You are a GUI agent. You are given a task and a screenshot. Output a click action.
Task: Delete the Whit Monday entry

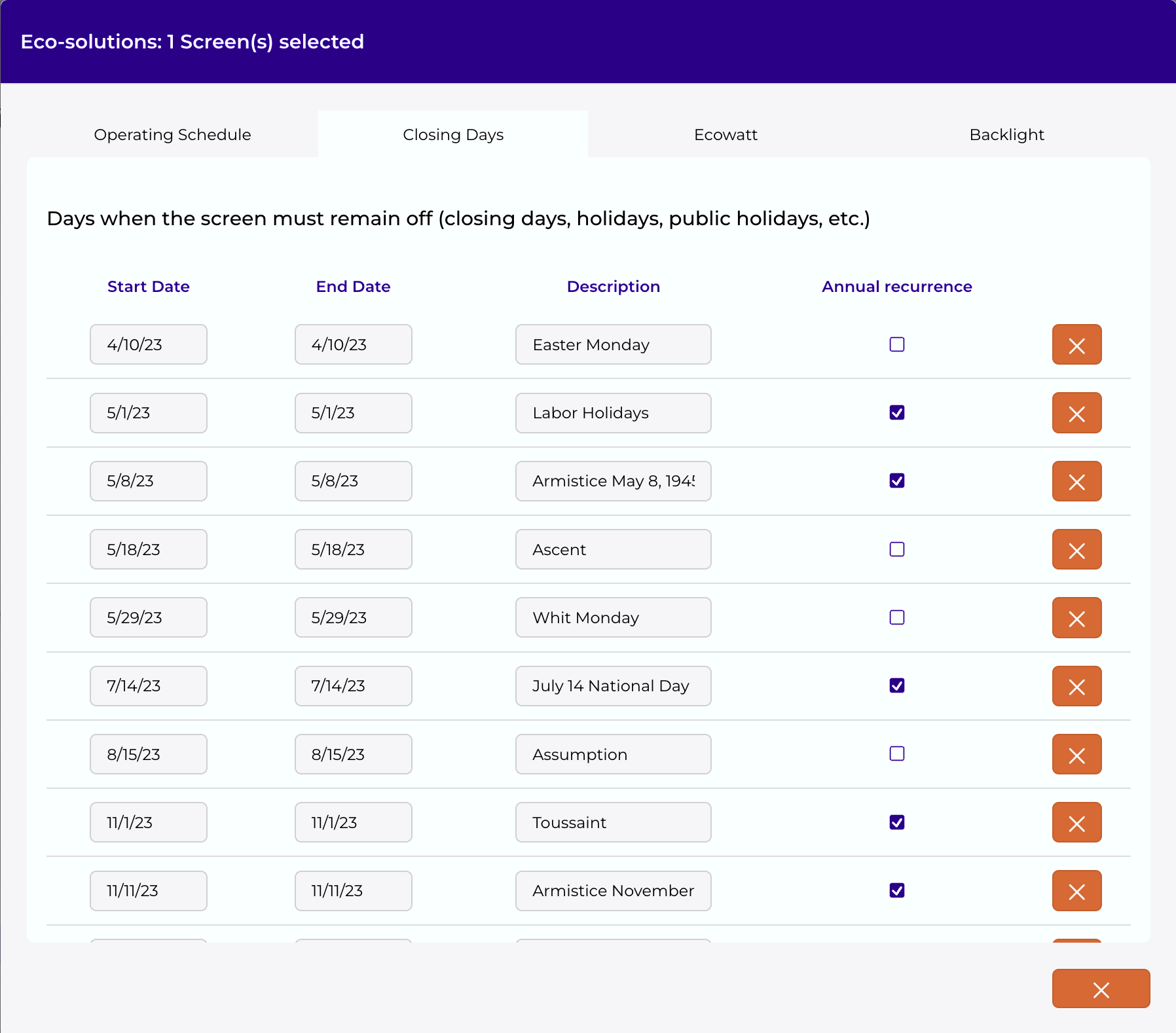pyautogui.click(x=1076, y=618)
